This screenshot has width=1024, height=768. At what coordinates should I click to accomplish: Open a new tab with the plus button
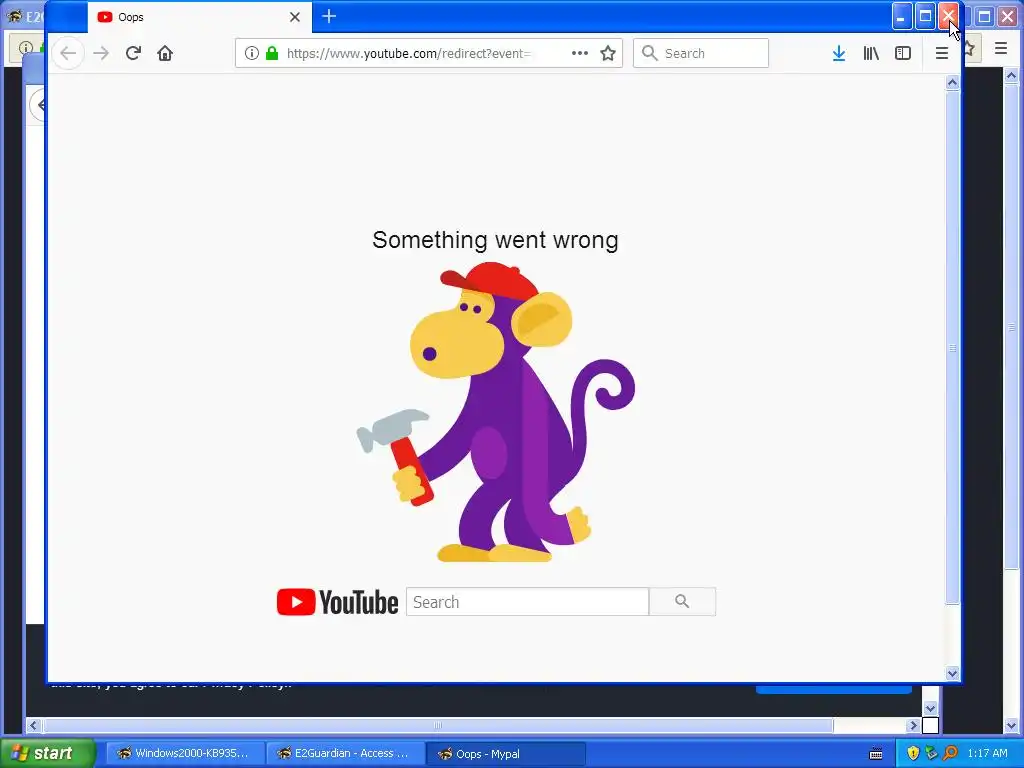(x=329, y=17)
